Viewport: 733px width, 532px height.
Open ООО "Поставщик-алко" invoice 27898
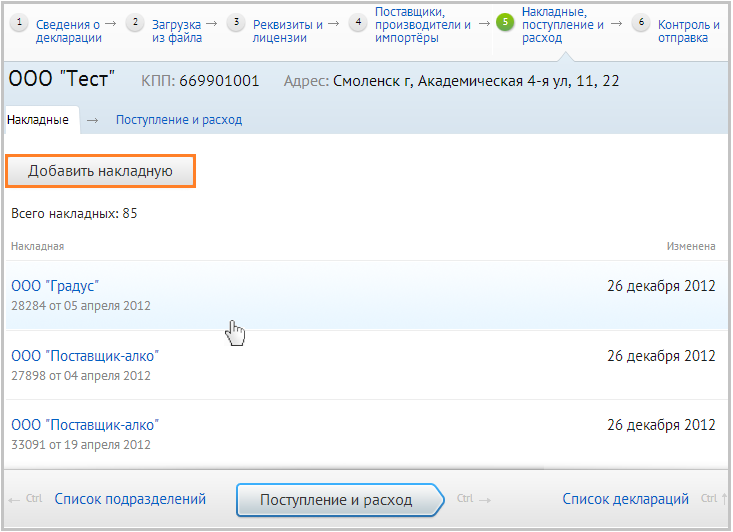pos(85,356)
